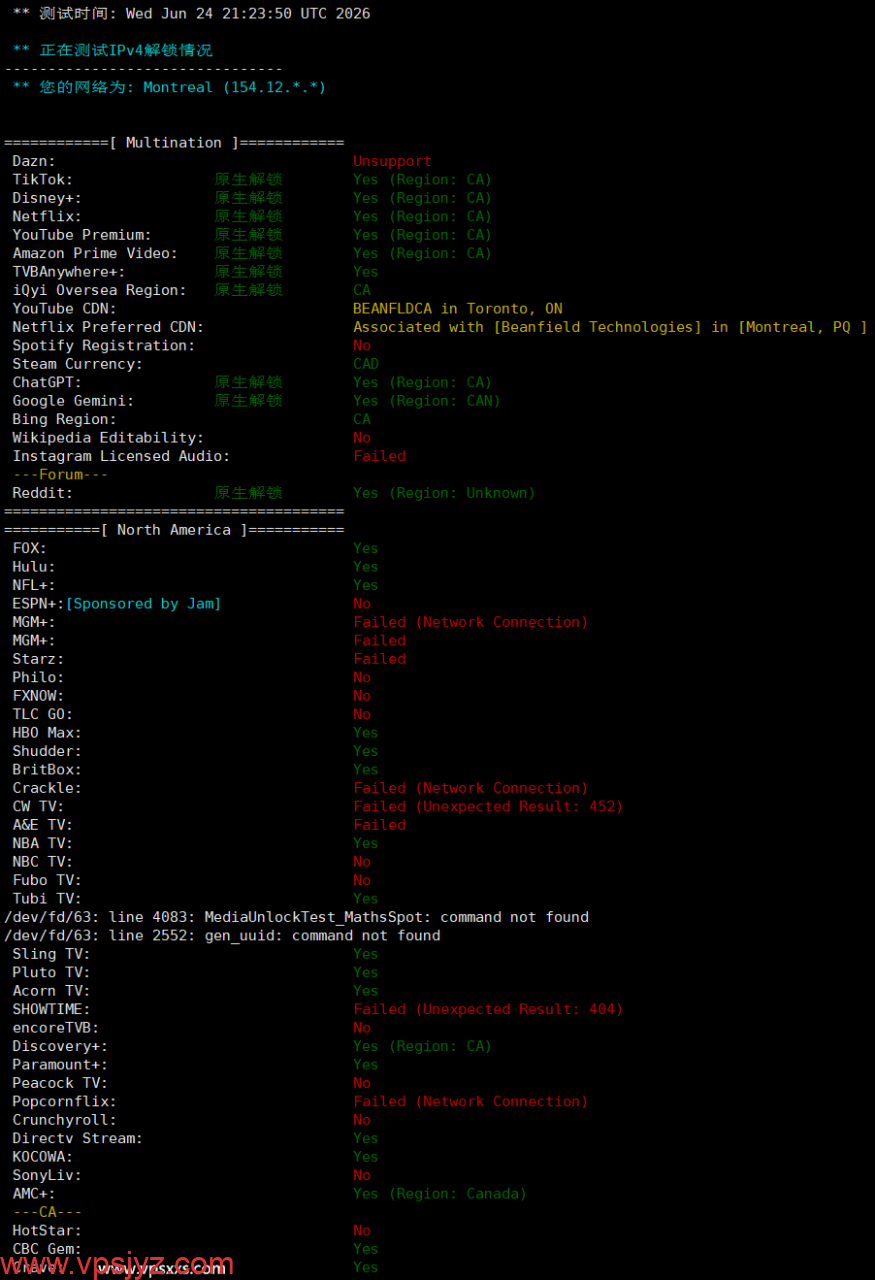Select the "HotStar:" label
Screen dimensions: 875x1280
point(47,1232)
